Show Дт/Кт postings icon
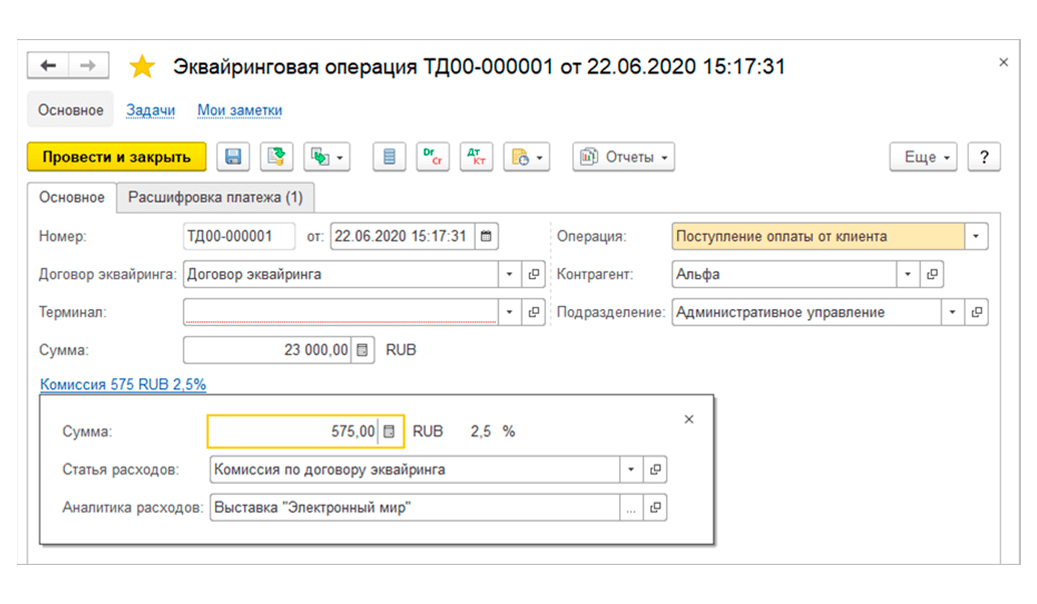 (476, 157)
